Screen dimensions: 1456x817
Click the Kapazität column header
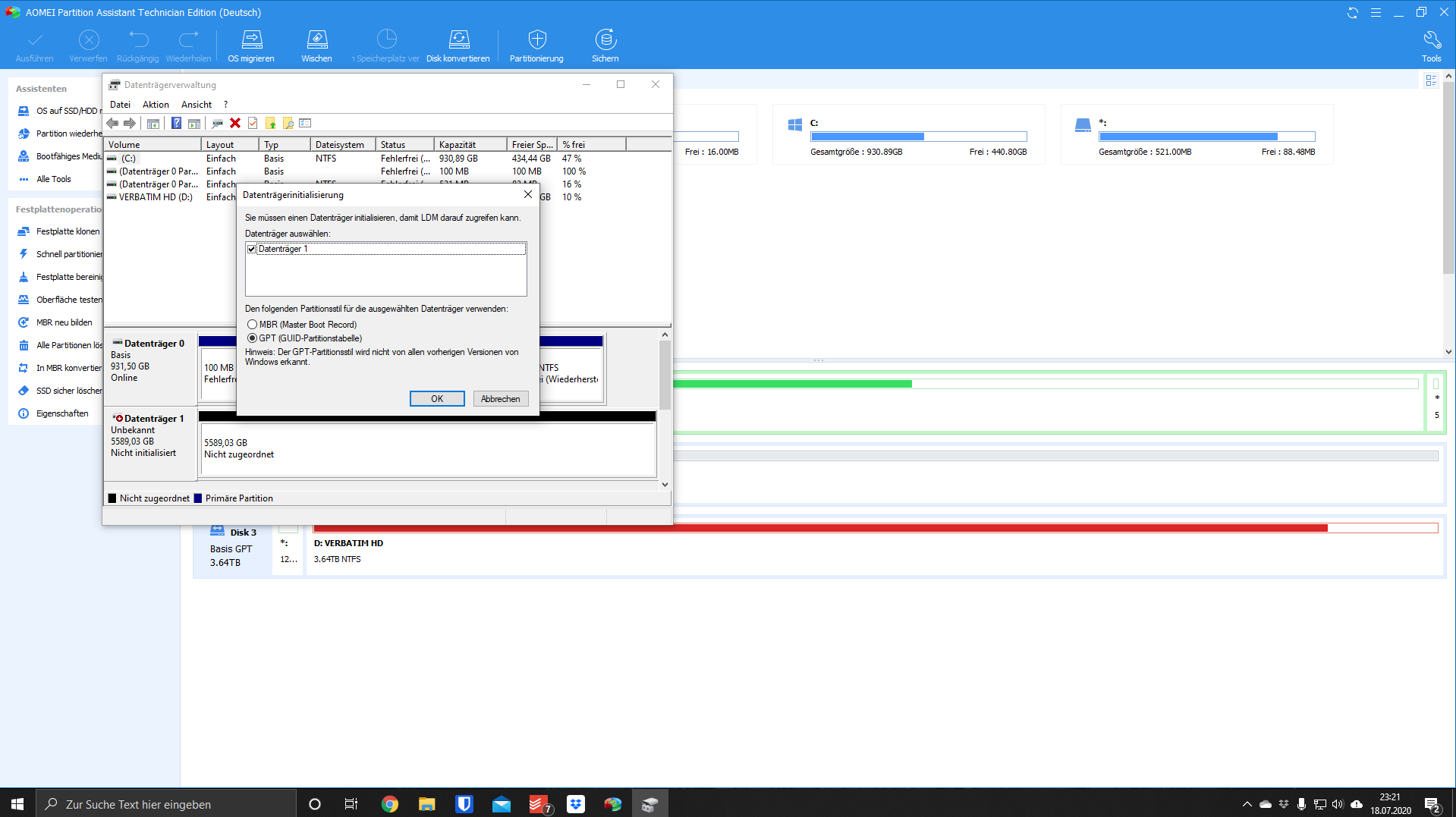pyautogui.click(x=470, y=145)
